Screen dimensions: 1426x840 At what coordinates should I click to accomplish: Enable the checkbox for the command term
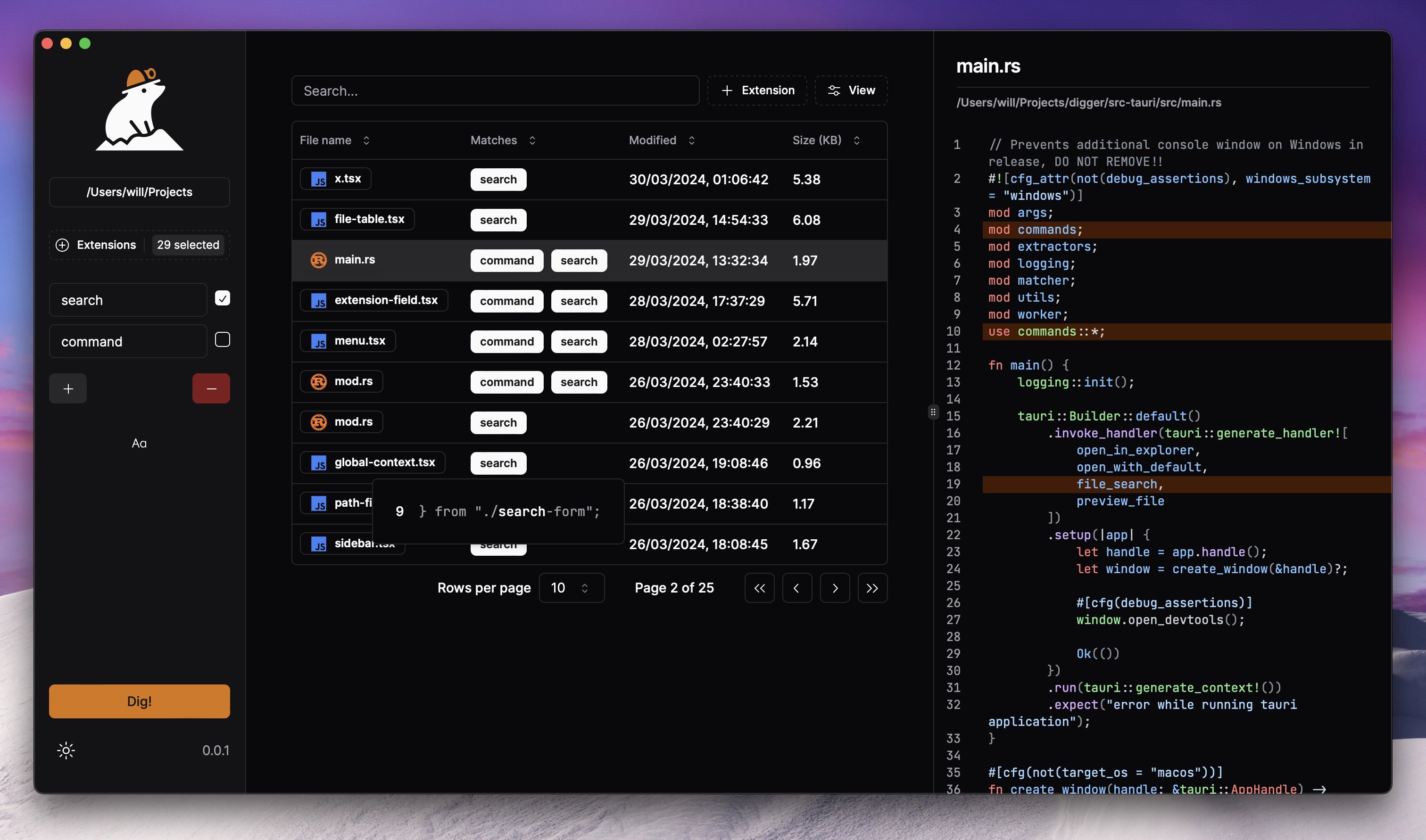pos(223,339)
